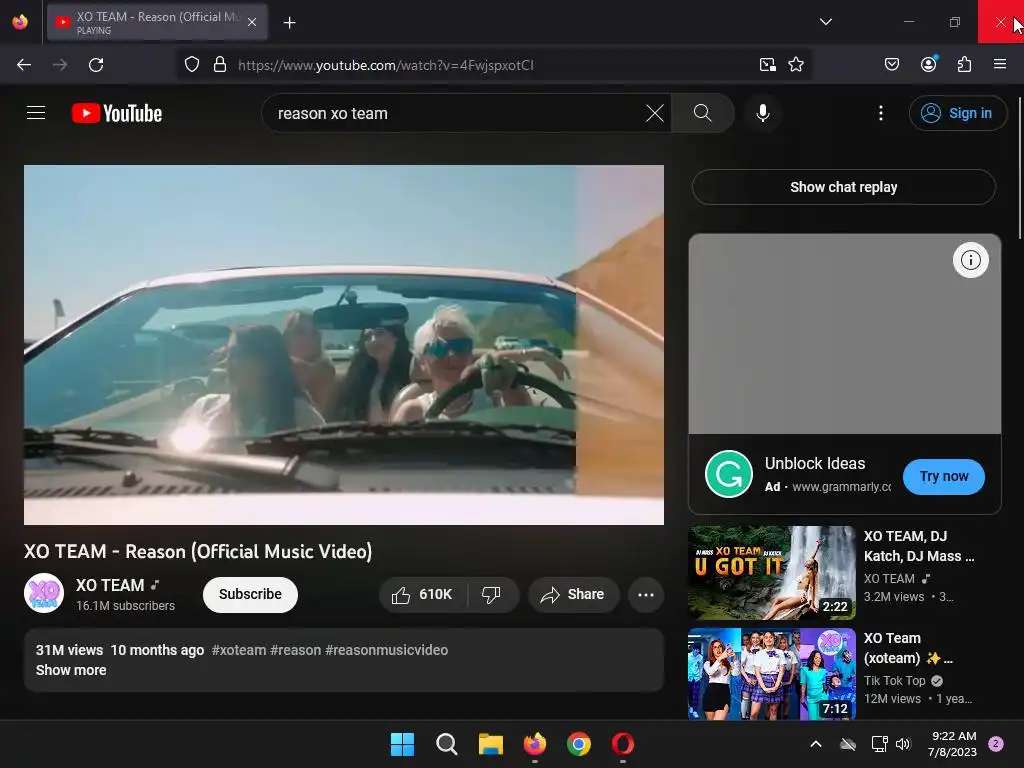The width and height of the screenshot is (1024, 768).
Task: Start voice search with microphone icon
Action: pyautogui.click(x=762, y=113)
